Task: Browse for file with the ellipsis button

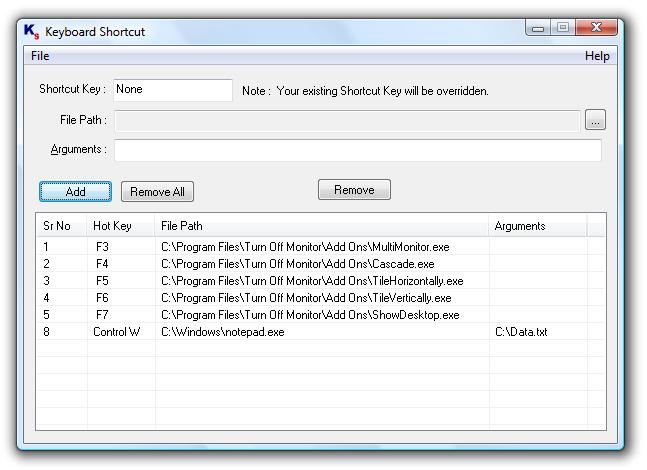Action: point(595,120)
